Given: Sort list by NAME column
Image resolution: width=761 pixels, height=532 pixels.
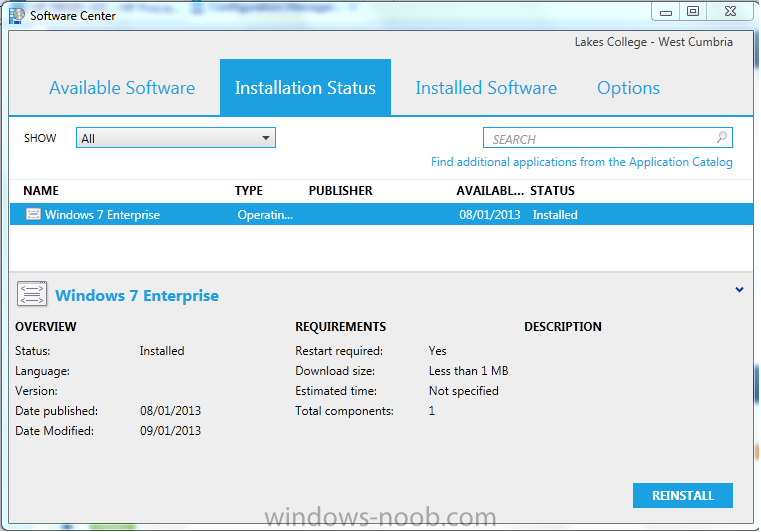Looking at the screenshot, I should tap(41, 191).
